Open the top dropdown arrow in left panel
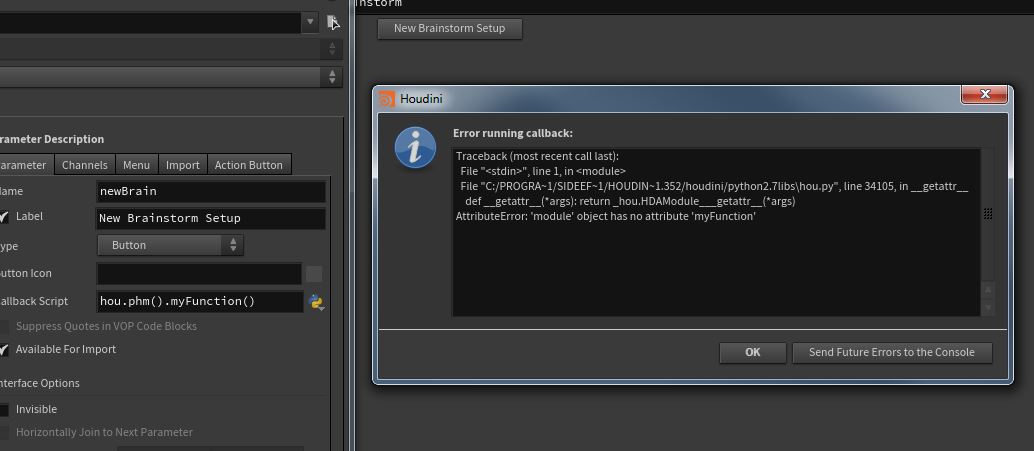The height and width of the screenshot is (451, 1034). [311, 22]
